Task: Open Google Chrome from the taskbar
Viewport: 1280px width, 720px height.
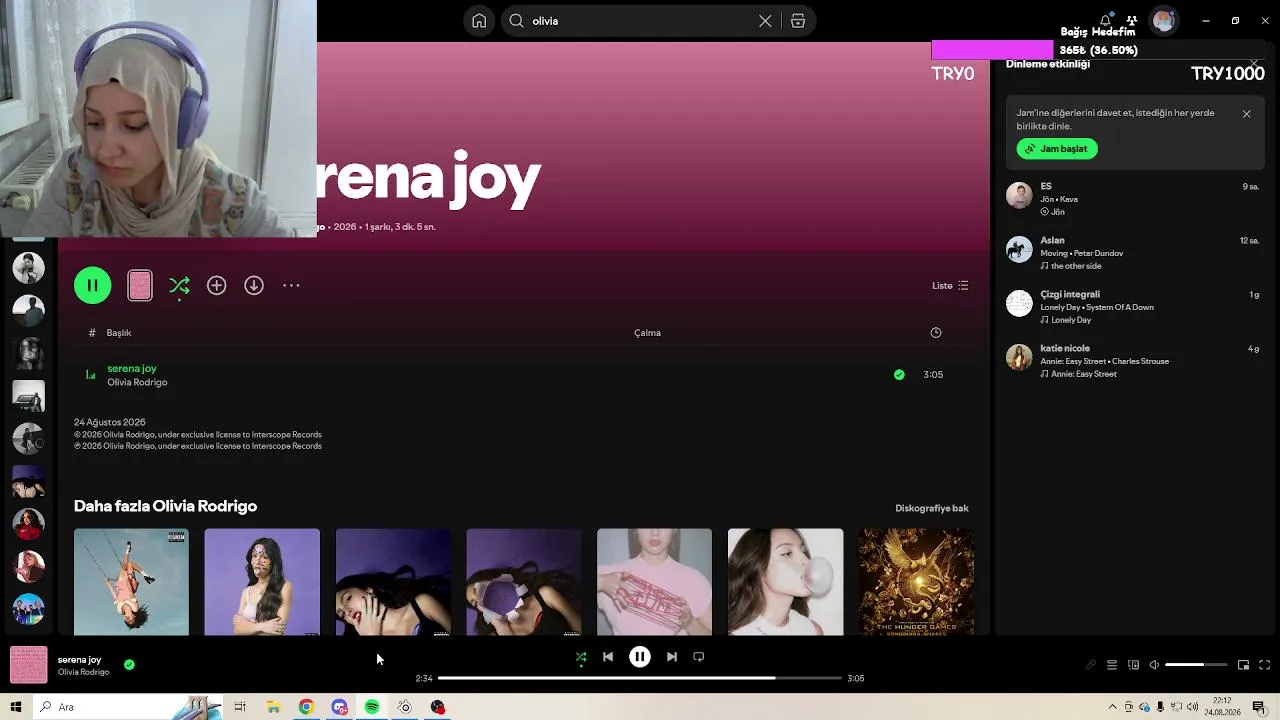Action: pyautogui.click(x=306, y=707)
